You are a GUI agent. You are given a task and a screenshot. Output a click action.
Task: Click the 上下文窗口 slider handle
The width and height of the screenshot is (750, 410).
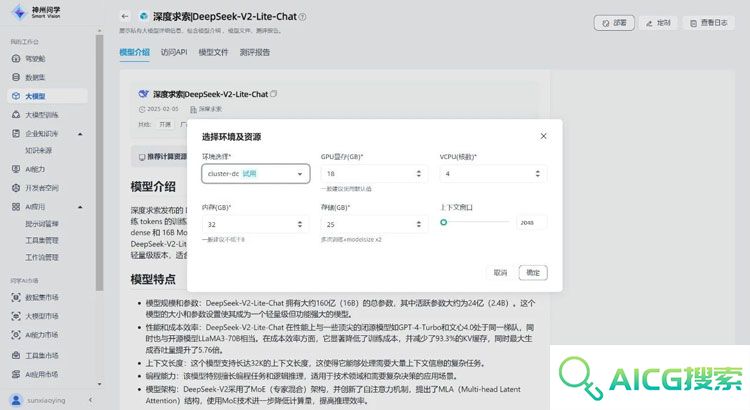tap(443, 222)
